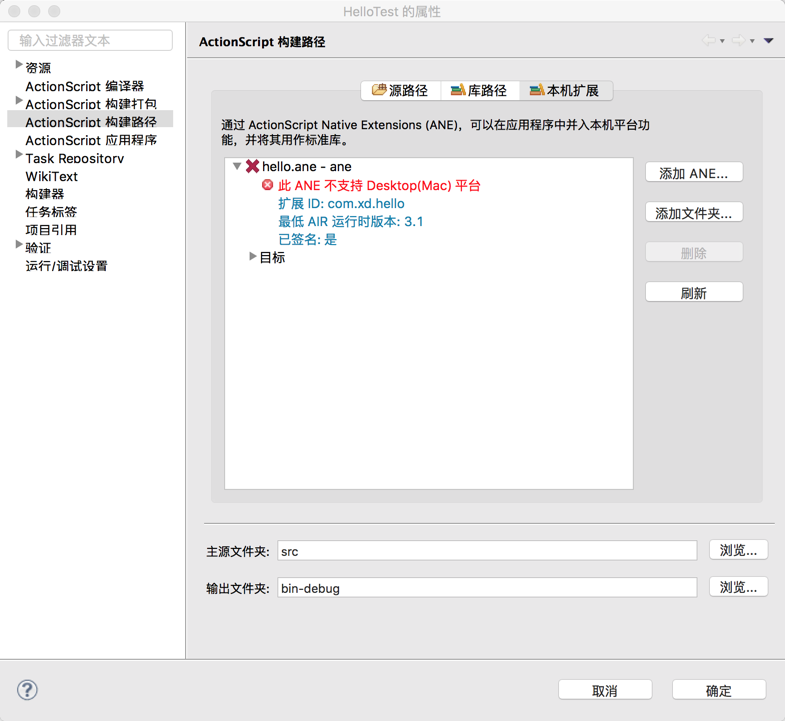Viewport: 785px width, 721px height.
Task: Browse for the 输出文件夹 location
Action: pos(738,587)
